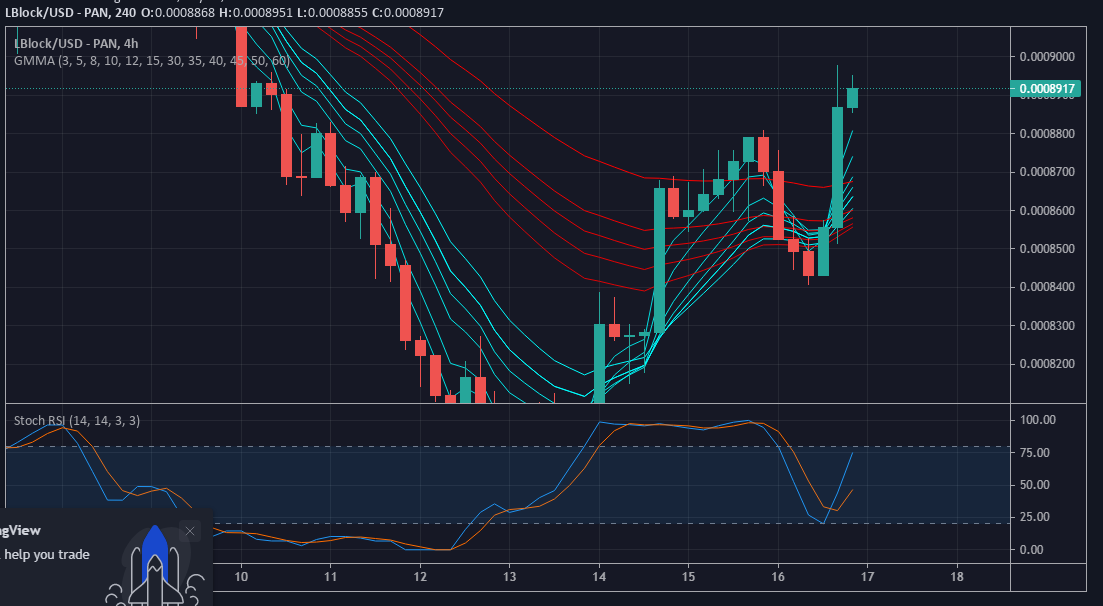Click price scale value 0.0008600

(x=1047, y=210)
